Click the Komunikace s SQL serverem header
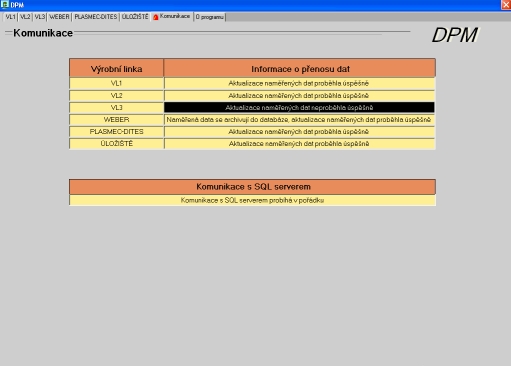The image size is (511, 366). (252, 187)
